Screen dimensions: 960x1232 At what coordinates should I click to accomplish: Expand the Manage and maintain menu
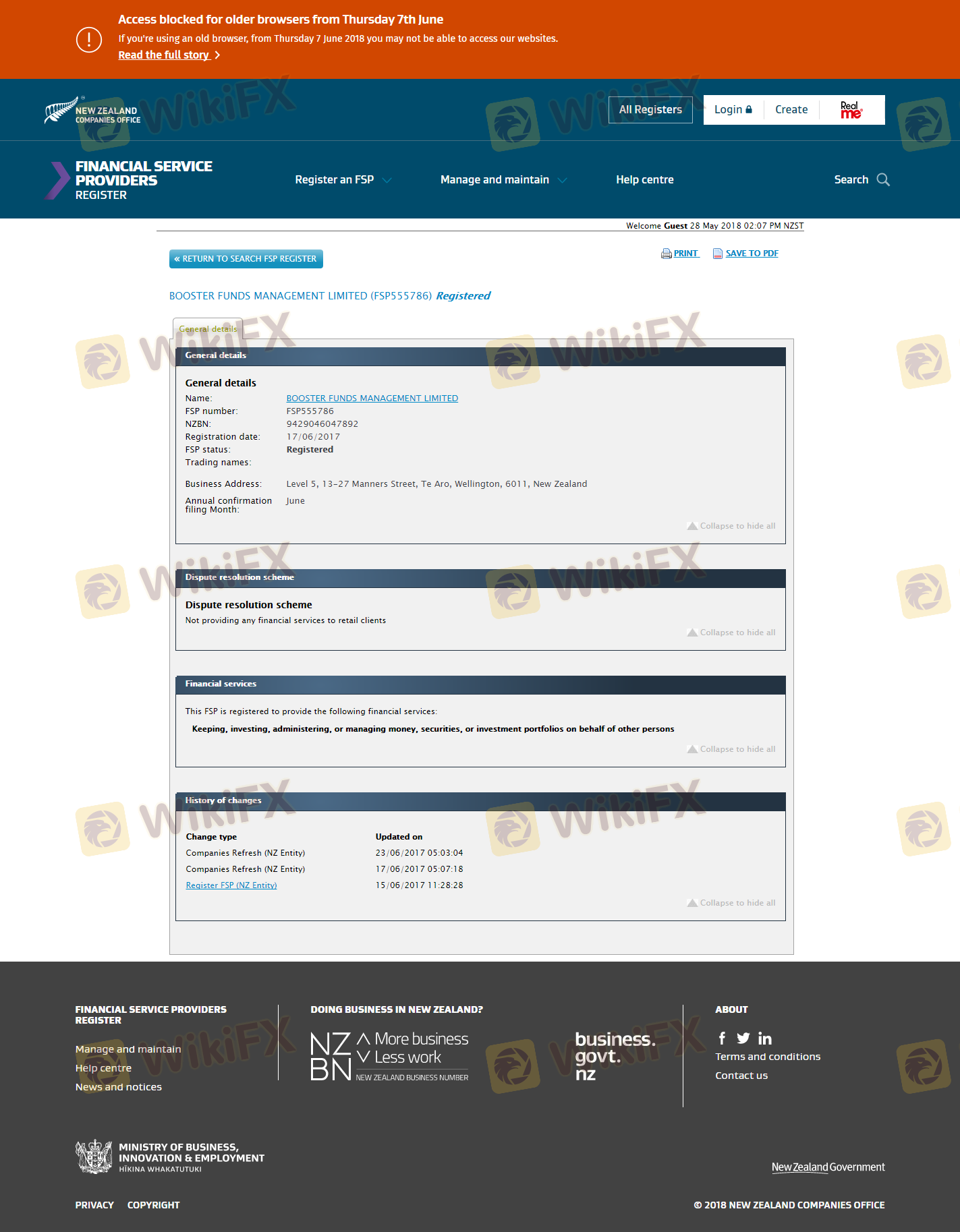(503, 180)
